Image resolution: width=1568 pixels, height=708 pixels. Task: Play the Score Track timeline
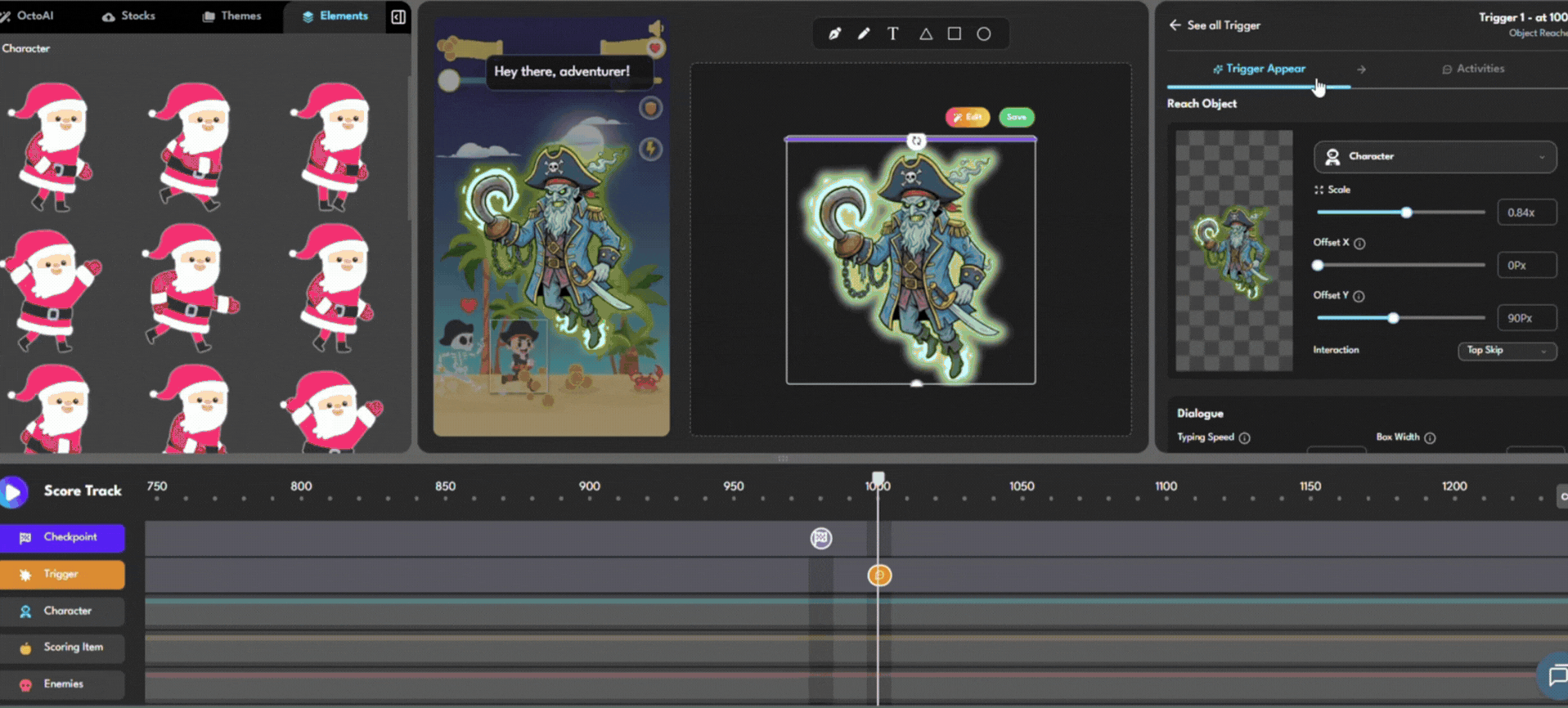pos(13,491)
